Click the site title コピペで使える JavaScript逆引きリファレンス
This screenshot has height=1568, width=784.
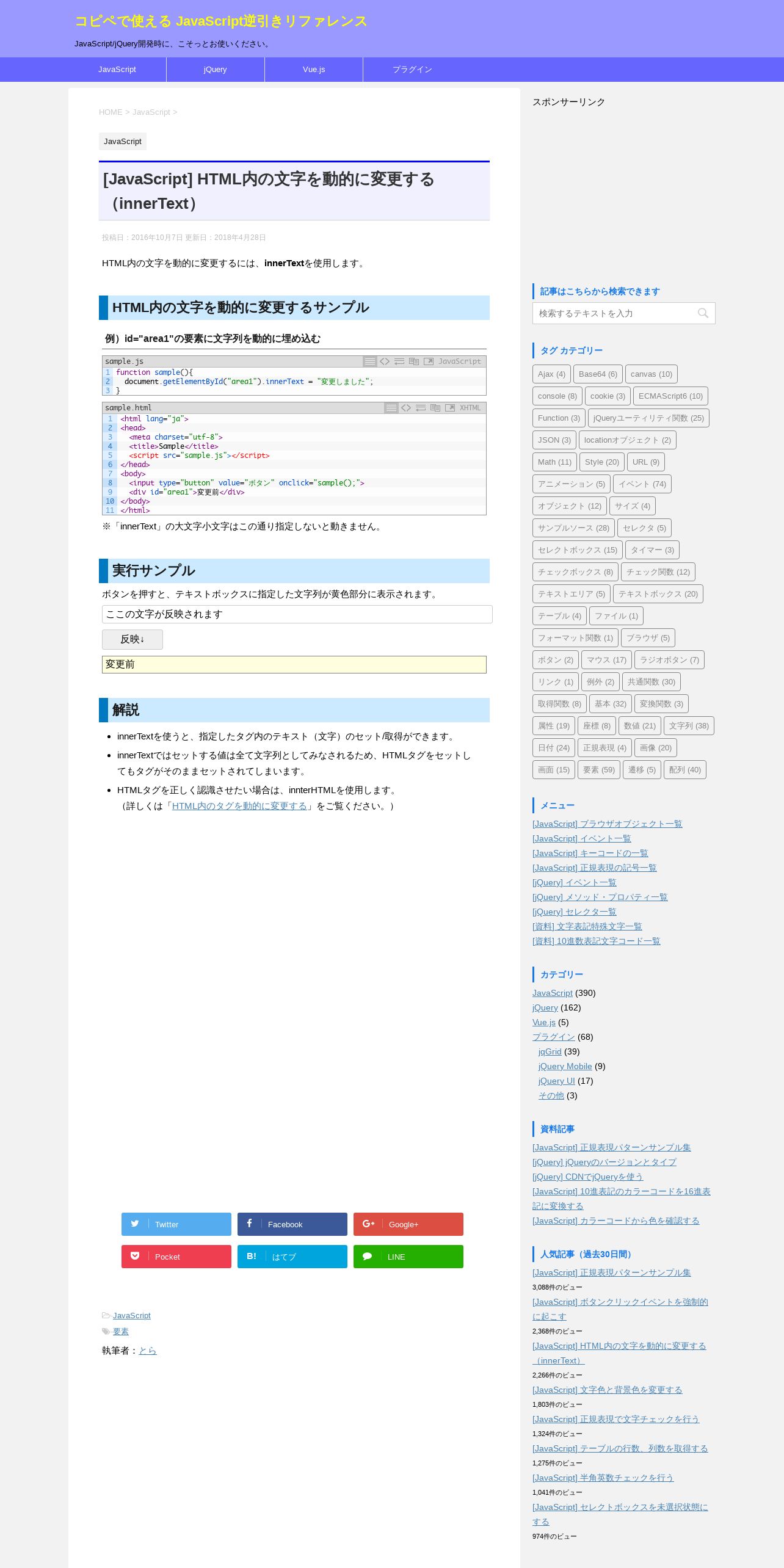coord(221,21)
